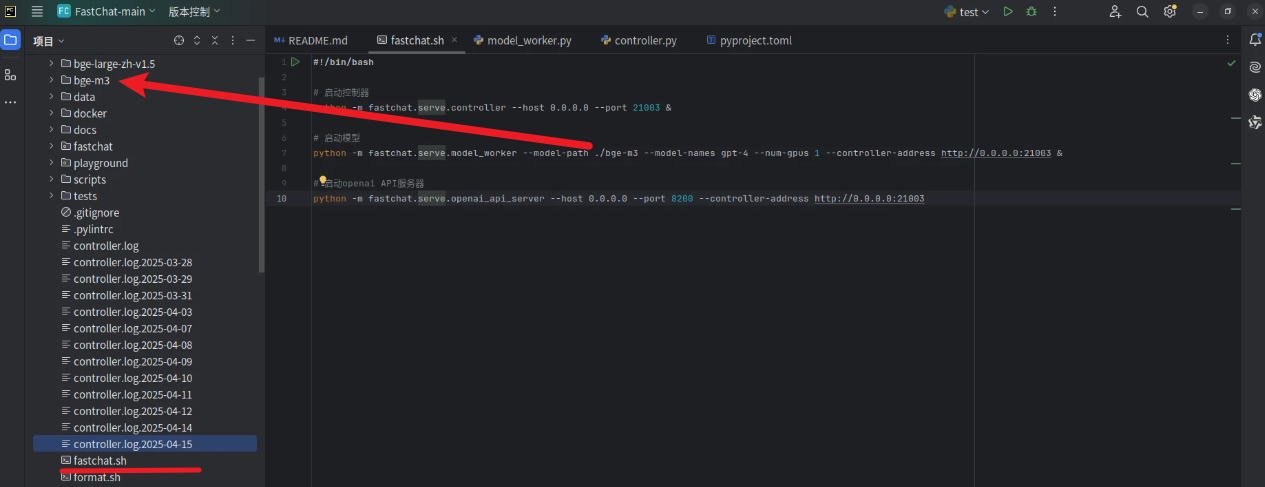Open the Structure tool window icon

point(11,75)
